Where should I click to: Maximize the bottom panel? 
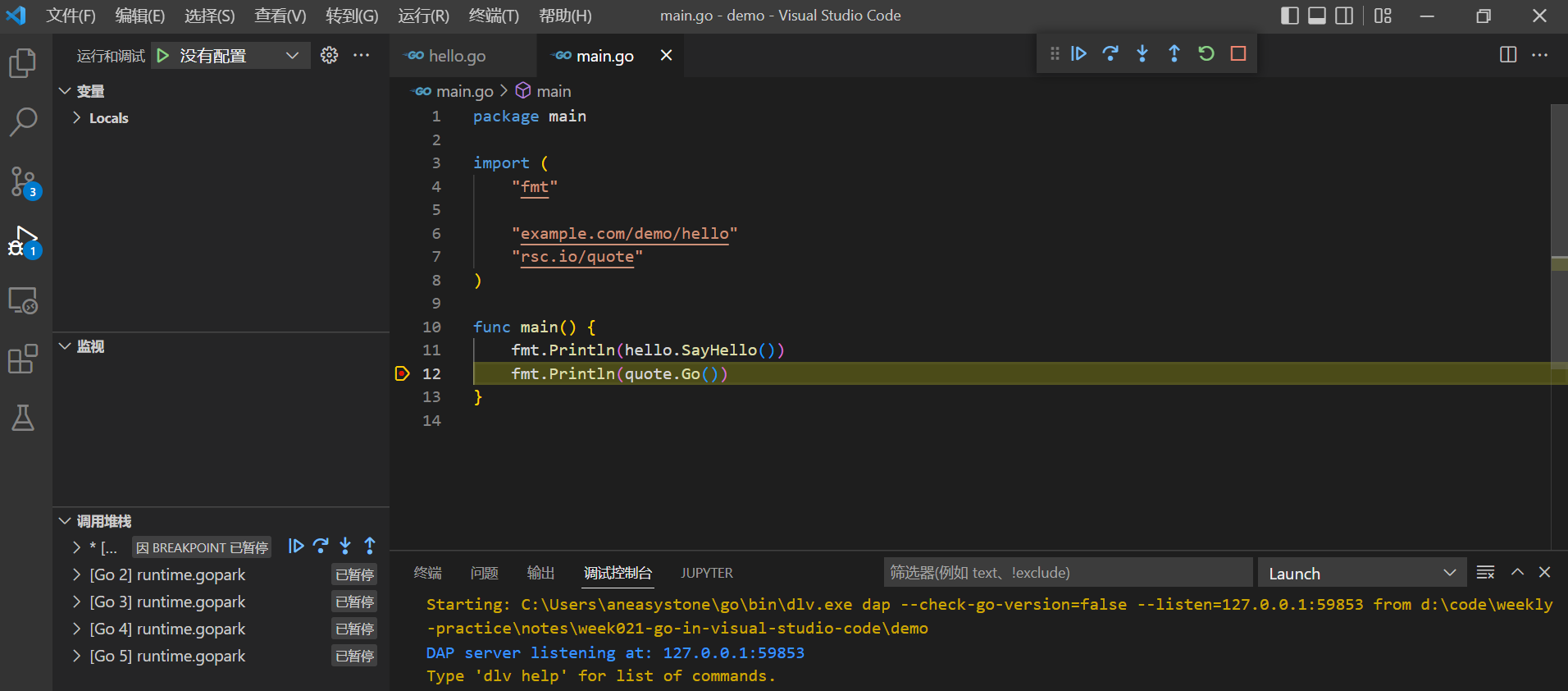(1517, 572)
